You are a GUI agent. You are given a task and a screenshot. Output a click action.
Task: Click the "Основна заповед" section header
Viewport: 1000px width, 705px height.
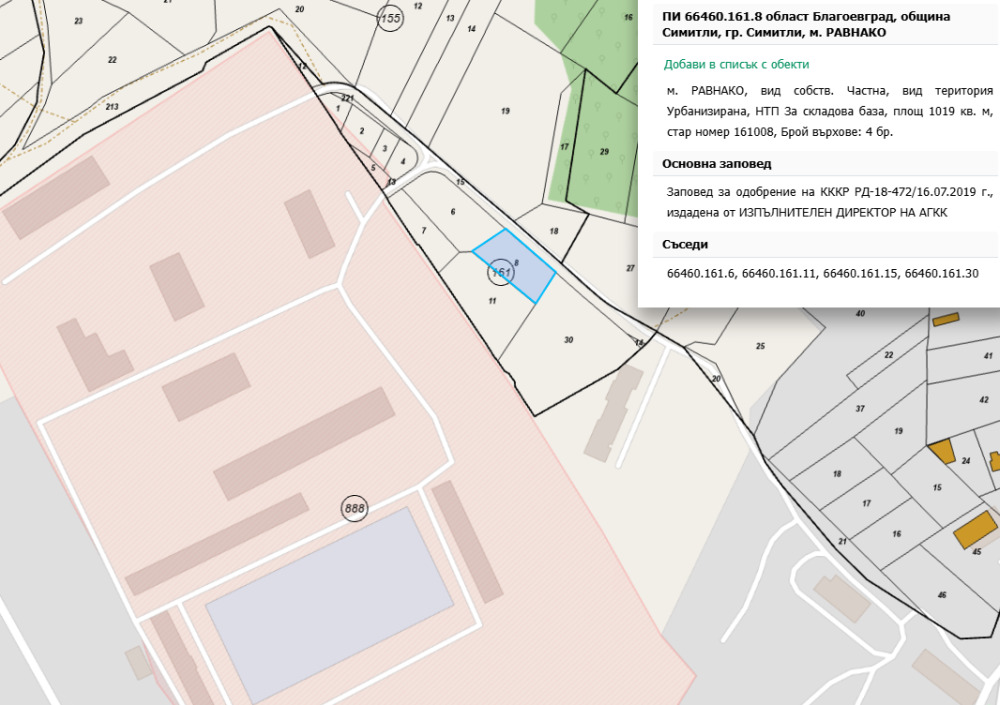pyautogui.click(x=716, y=164)
